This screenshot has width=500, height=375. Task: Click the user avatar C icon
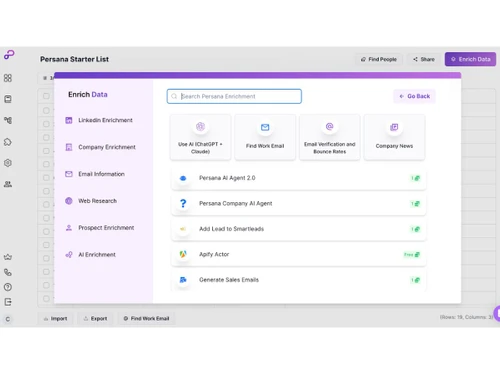[x=8, y=319]
